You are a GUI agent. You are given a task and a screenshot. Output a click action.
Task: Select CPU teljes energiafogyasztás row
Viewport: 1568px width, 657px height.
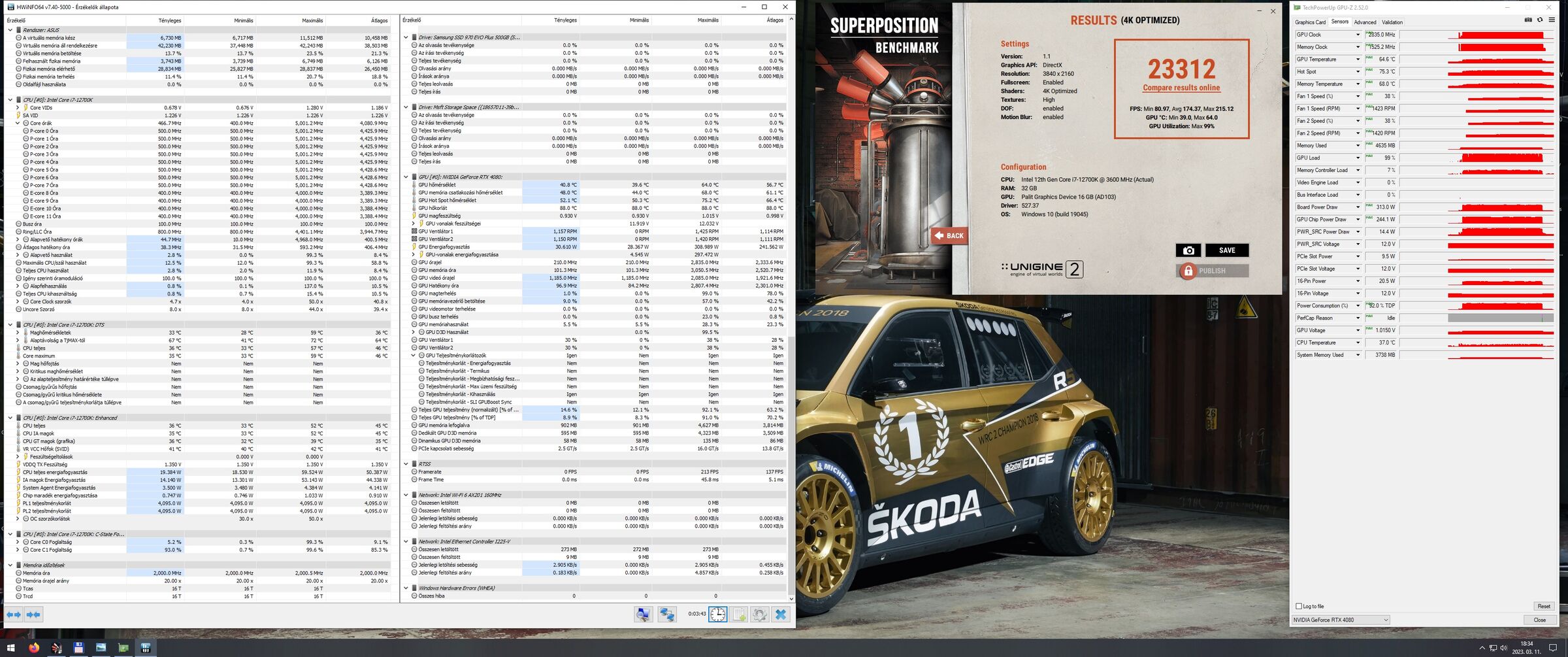(x=202, y=472)
